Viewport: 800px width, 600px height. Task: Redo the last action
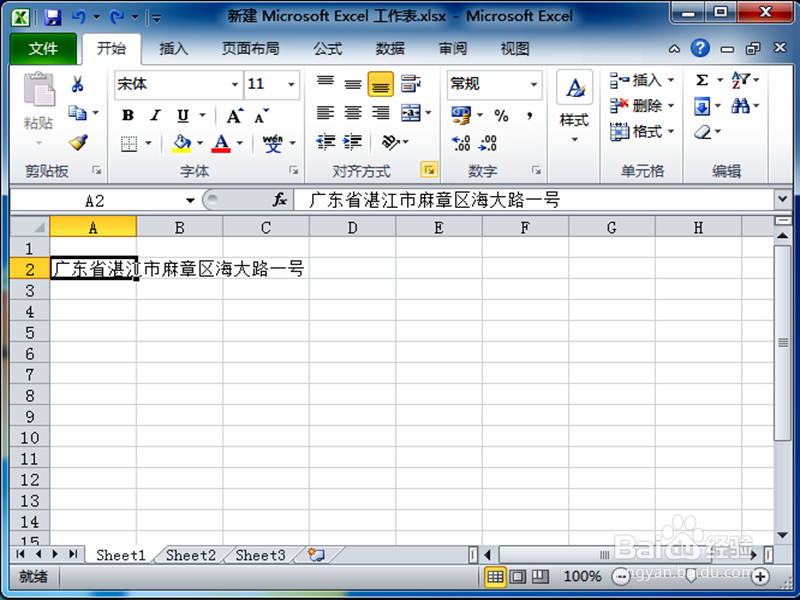tap(117, 17)
